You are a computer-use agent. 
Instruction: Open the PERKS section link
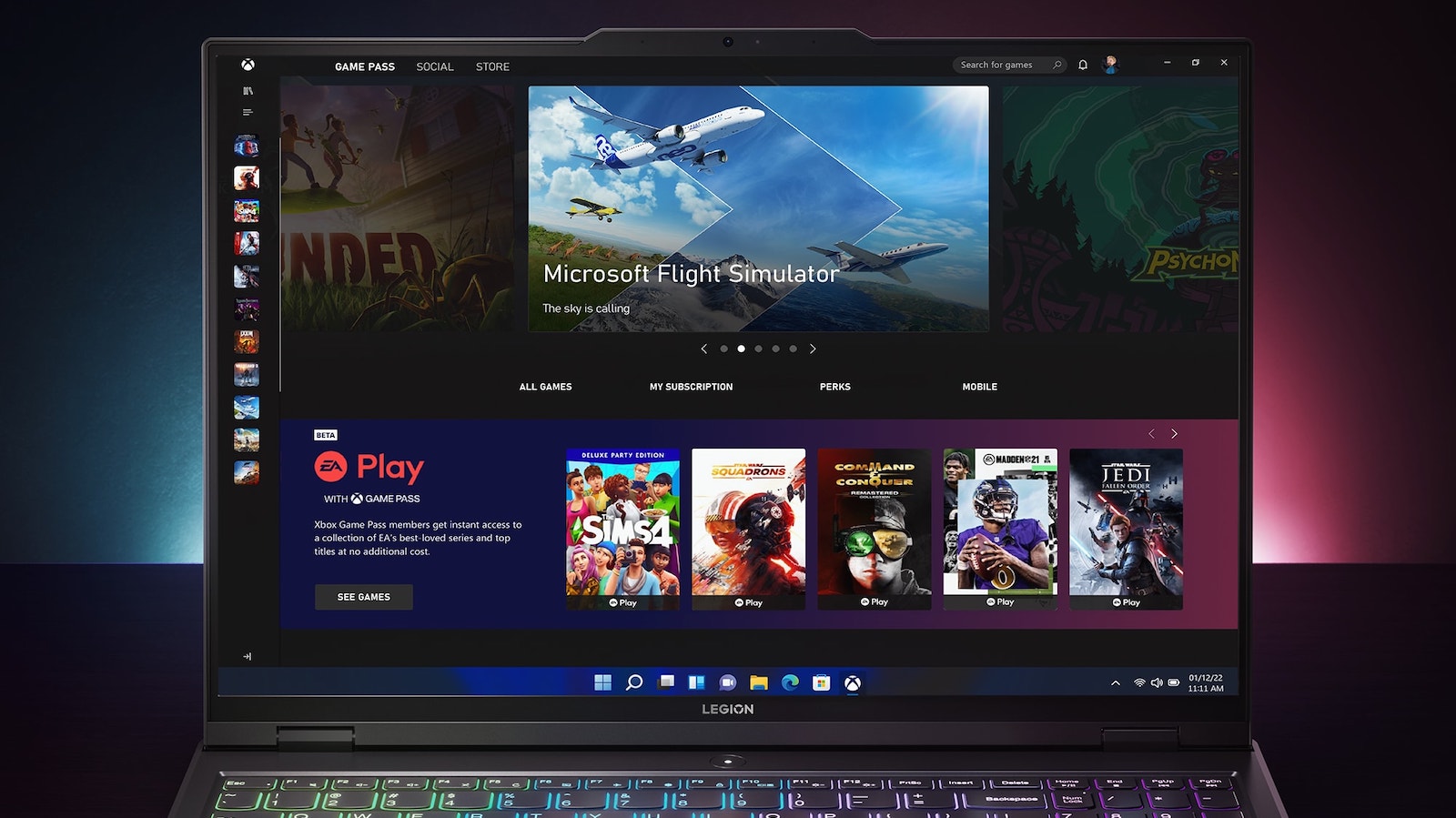(834, 387)
